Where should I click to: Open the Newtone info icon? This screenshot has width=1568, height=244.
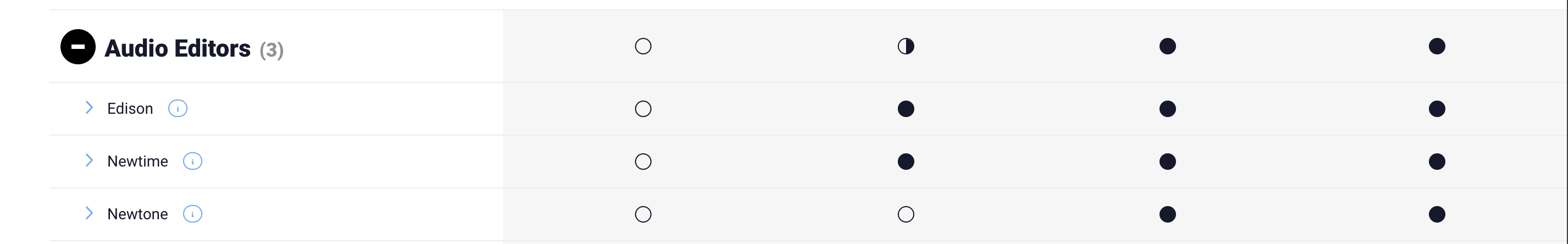click(192, 214)
